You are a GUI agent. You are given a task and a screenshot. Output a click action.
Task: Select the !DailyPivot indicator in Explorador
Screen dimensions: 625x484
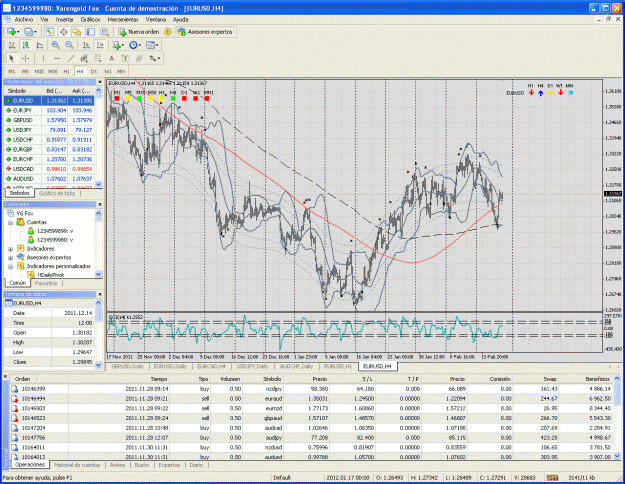point(51,275)
